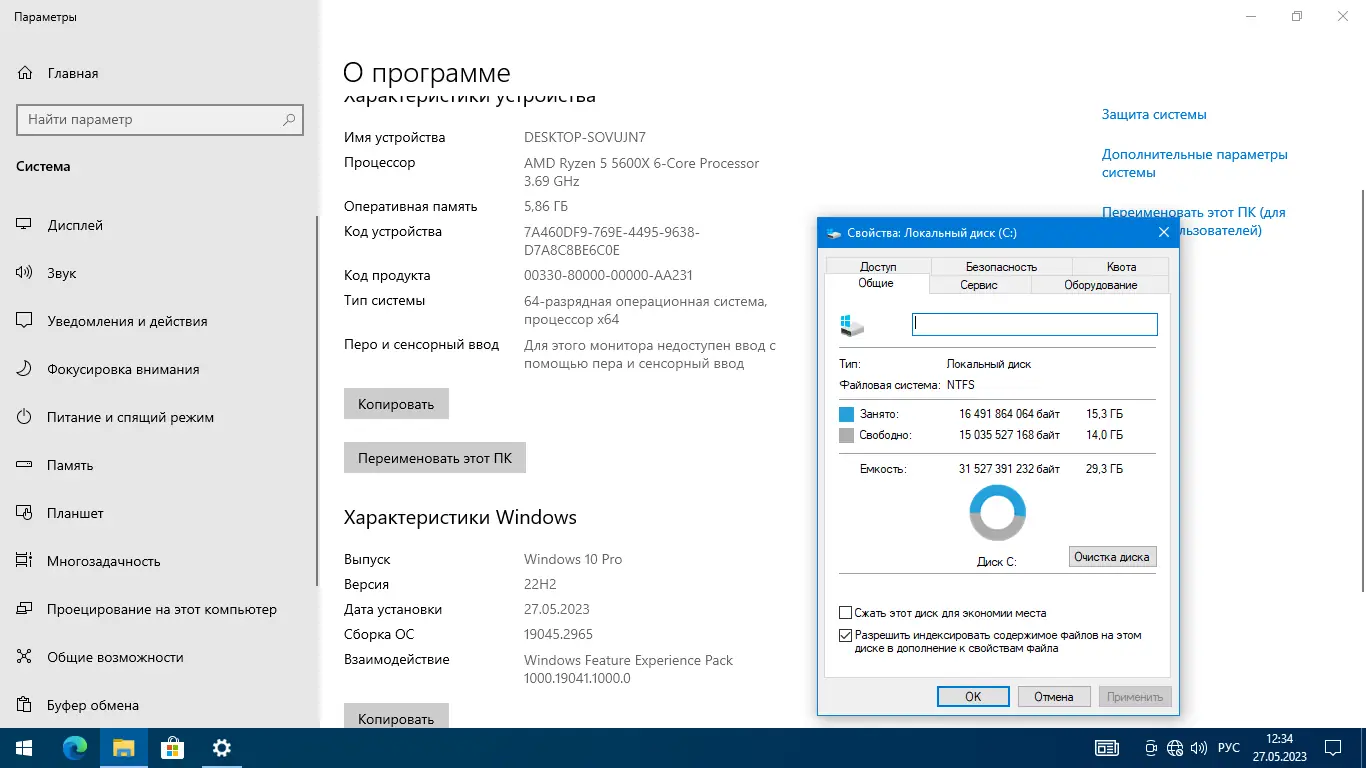
Task: Open the Windows Start menu
Action: click(x=24, y=748)
